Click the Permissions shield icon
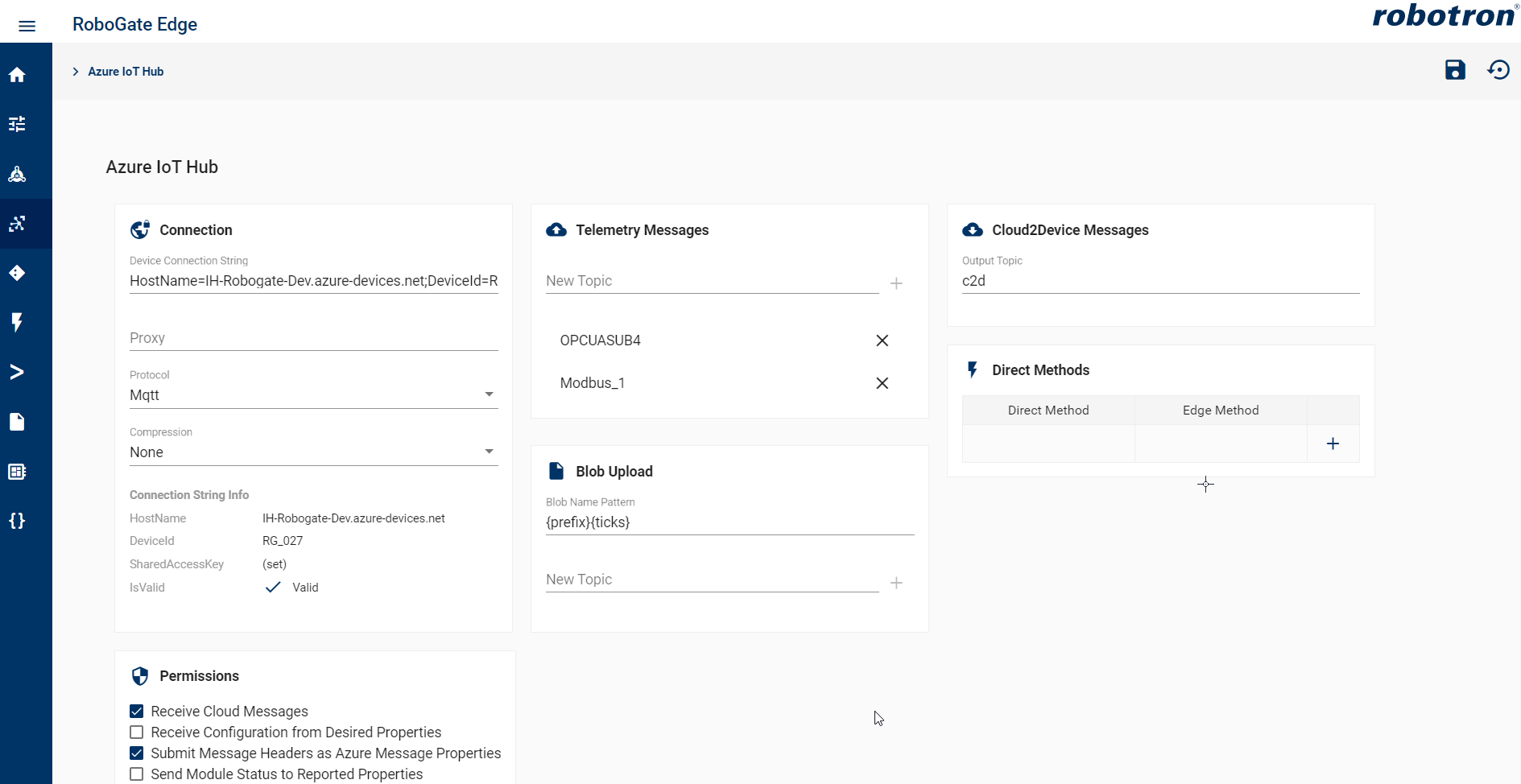Image resolution: width=1521 pixels, height=784 pixels. [140, 676]
